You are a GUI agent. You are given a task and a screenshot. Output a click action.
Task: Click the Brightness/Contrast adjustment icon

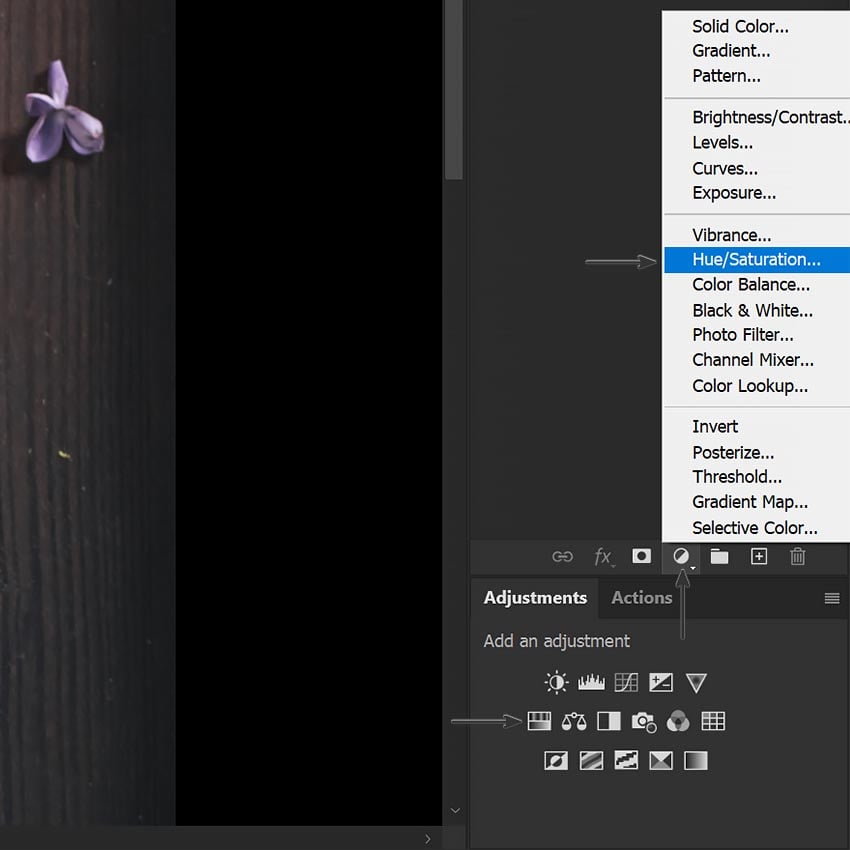coord(556,683)
